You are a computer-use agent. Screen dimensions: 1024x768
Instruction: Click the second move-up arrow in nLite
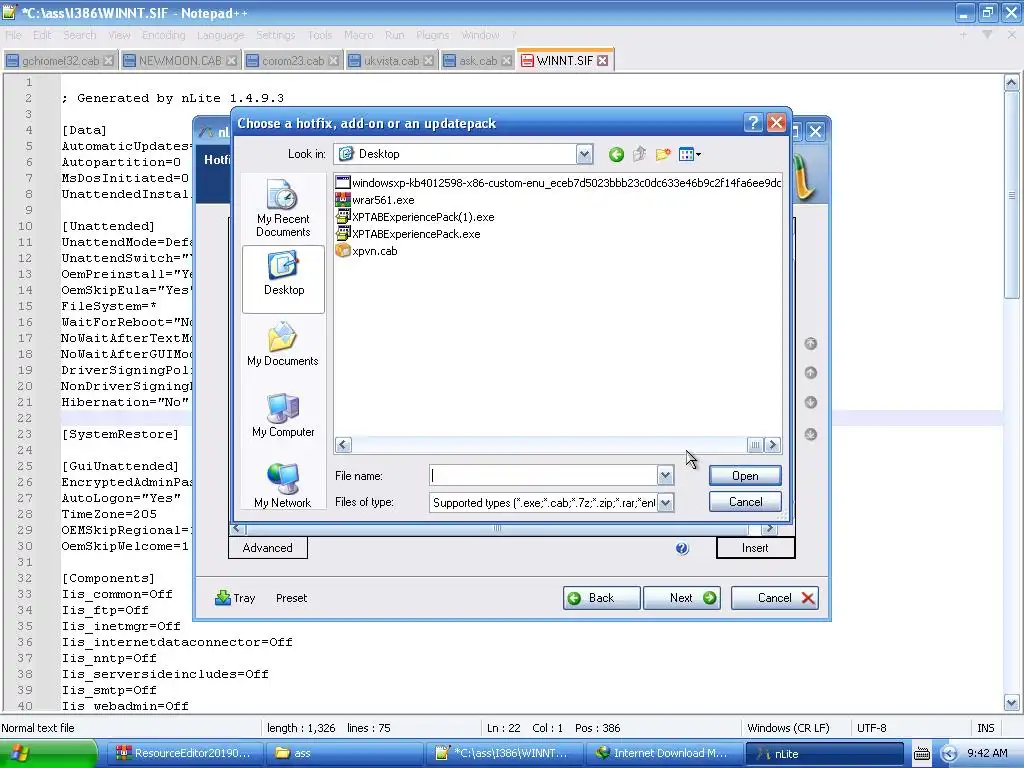[x=810, y=373]
